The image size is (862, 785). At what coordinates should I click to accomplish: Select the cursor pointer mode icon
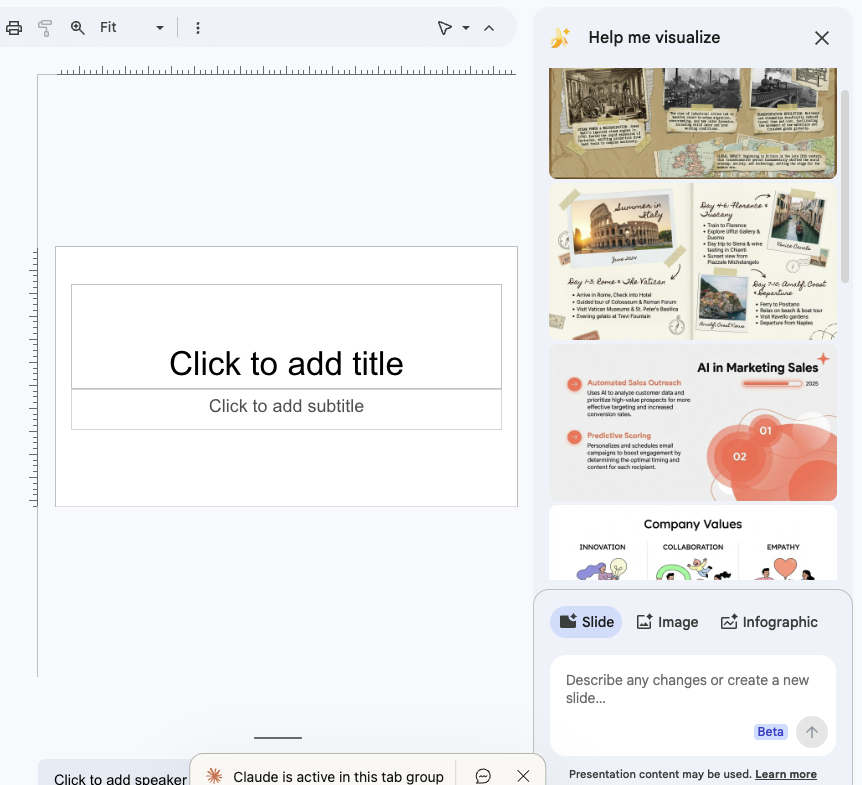445,28
